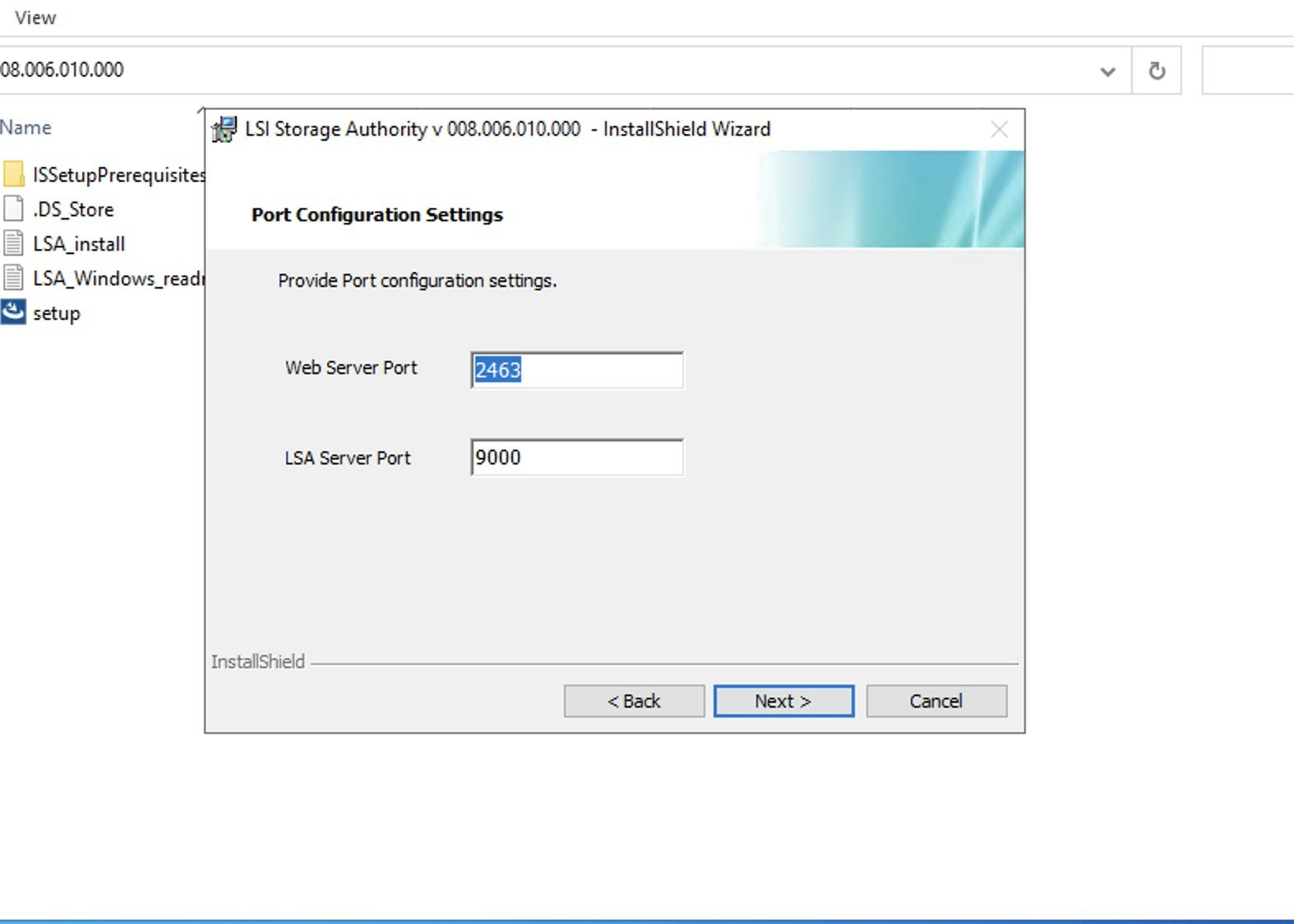Select the LSA_install document icon
This screenshot has width=1294, height=924.
pos(13,243)
